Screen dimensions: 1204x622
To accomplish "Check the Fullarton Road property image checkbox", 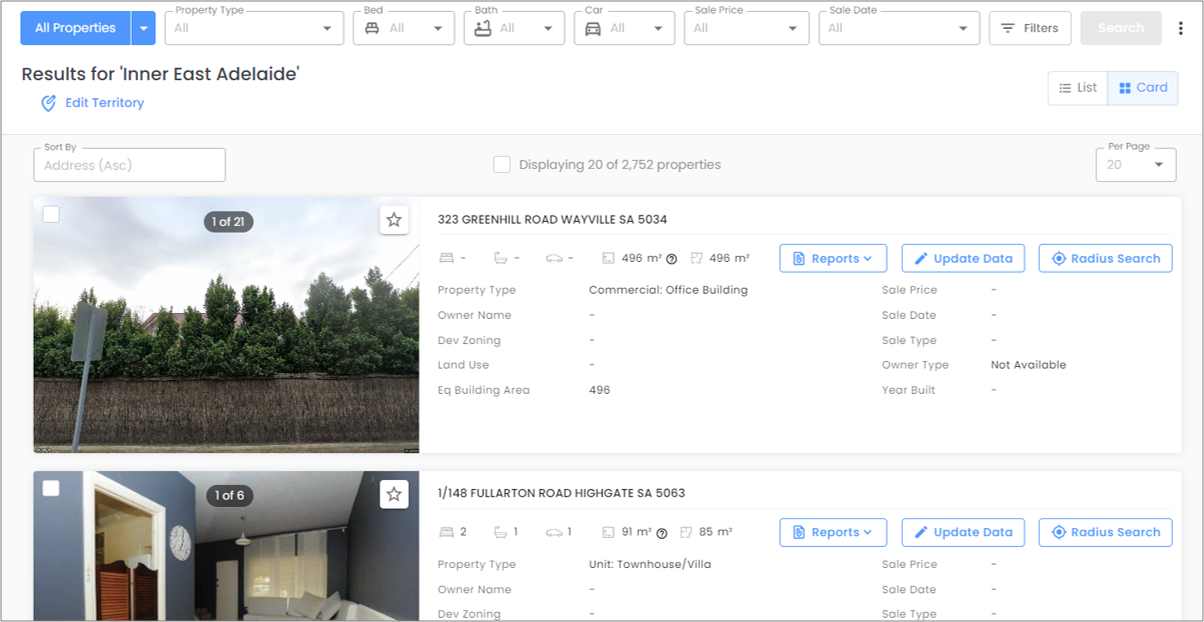I will [x=51, y=488].
